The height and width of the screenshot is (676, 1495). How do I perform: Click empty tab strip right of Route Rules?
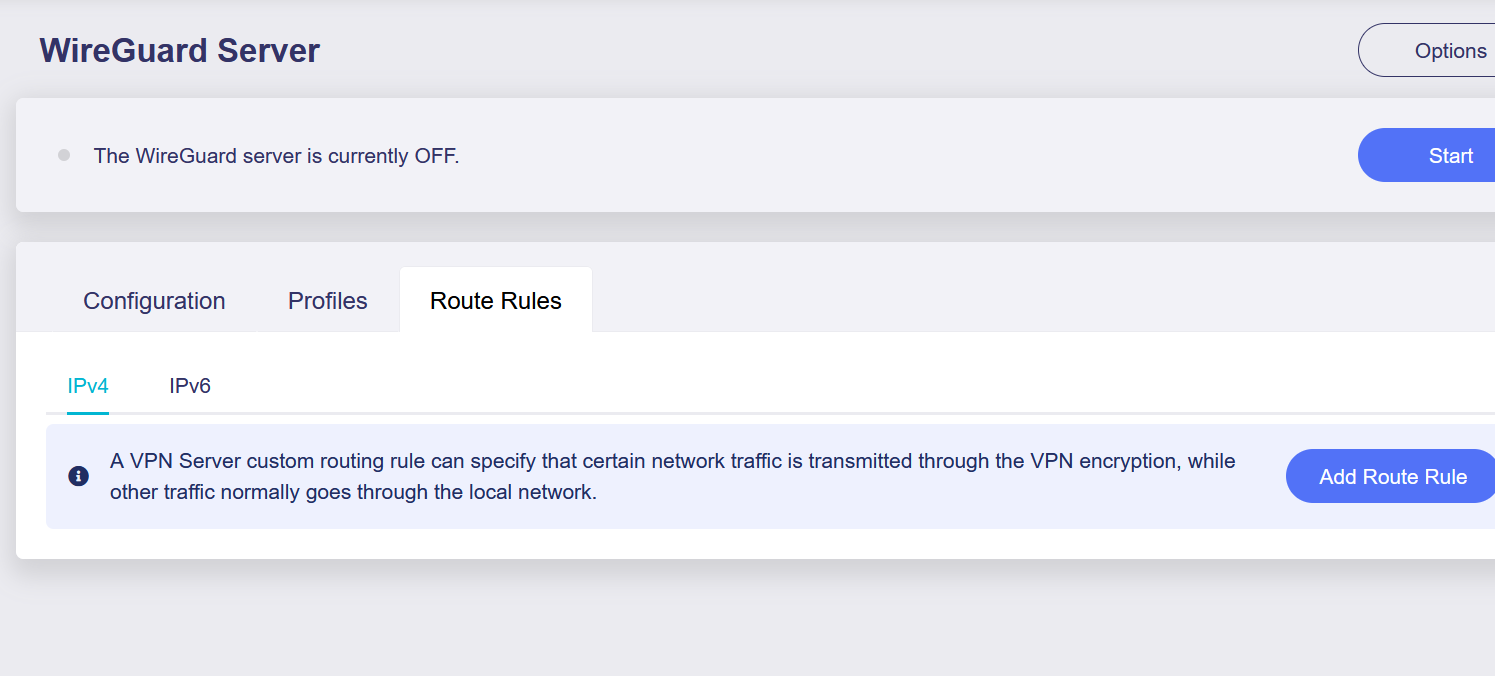tap(1000, 300)
